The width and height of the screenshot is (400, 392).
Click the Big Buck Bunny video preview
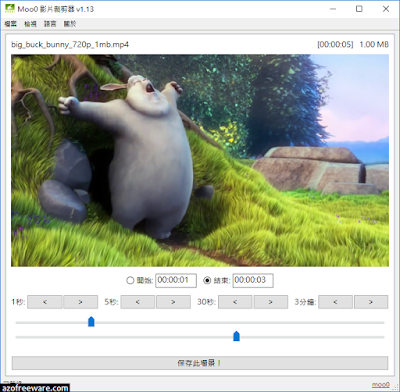pyautogui.click(x=200, y=160)
